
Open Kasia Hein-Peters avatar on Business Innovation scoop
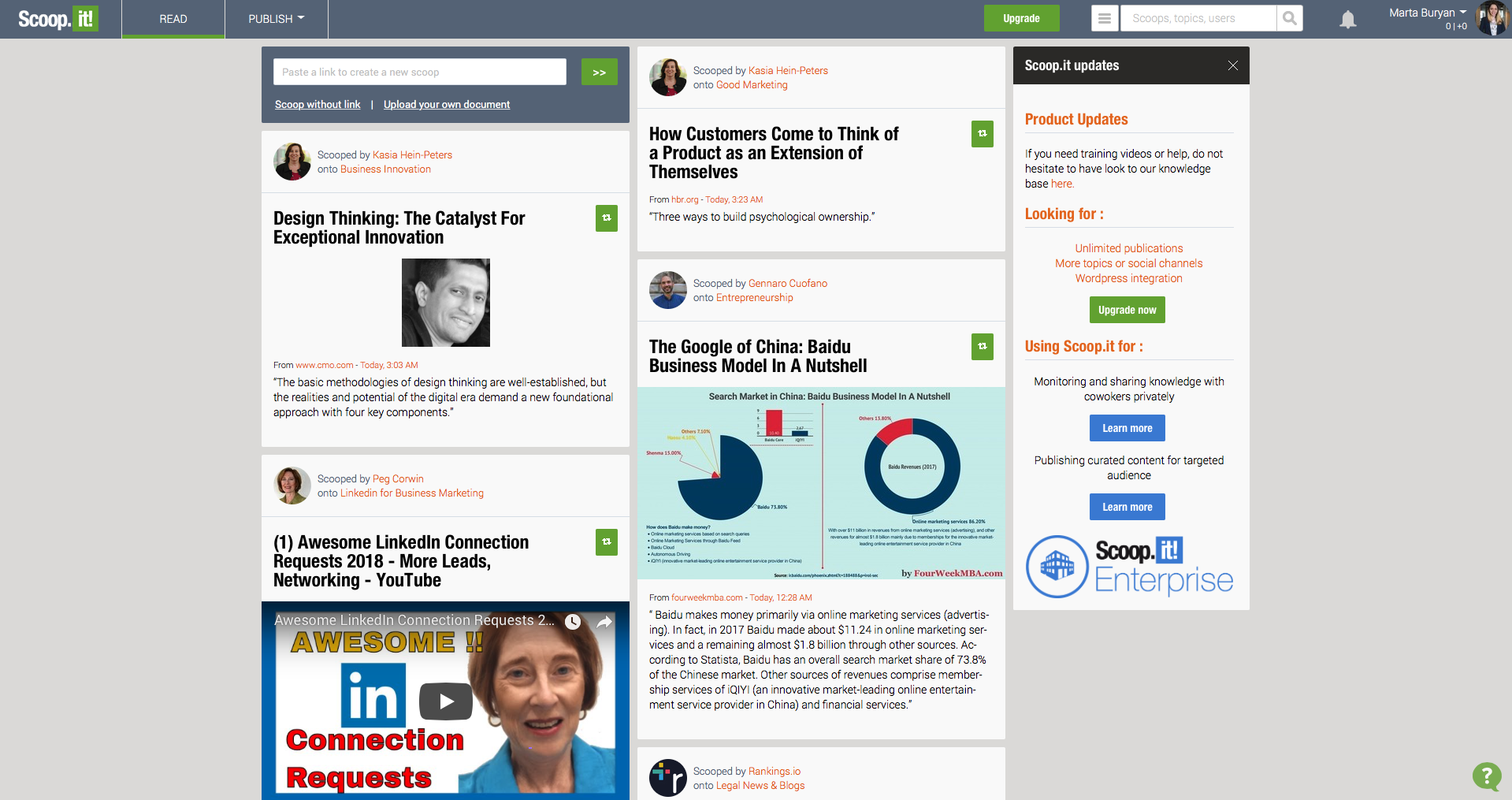pyautogui.click(x=292, y=162)
